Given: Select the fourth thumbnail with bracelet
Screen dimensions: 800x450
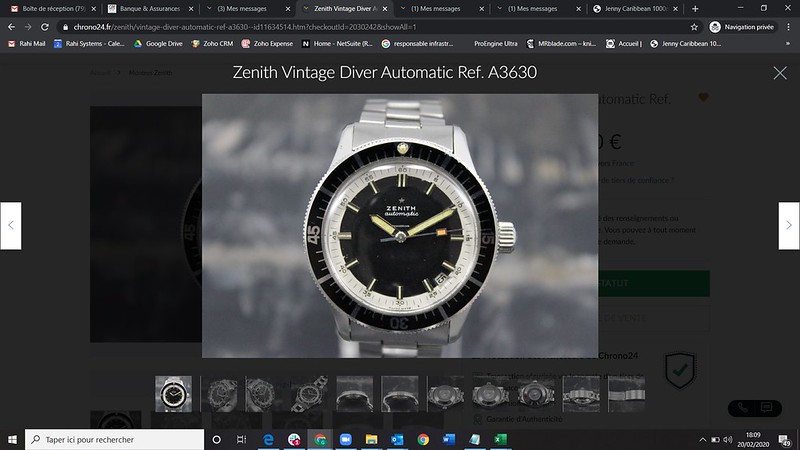Looking at the screenshot, I should point(309,394).
